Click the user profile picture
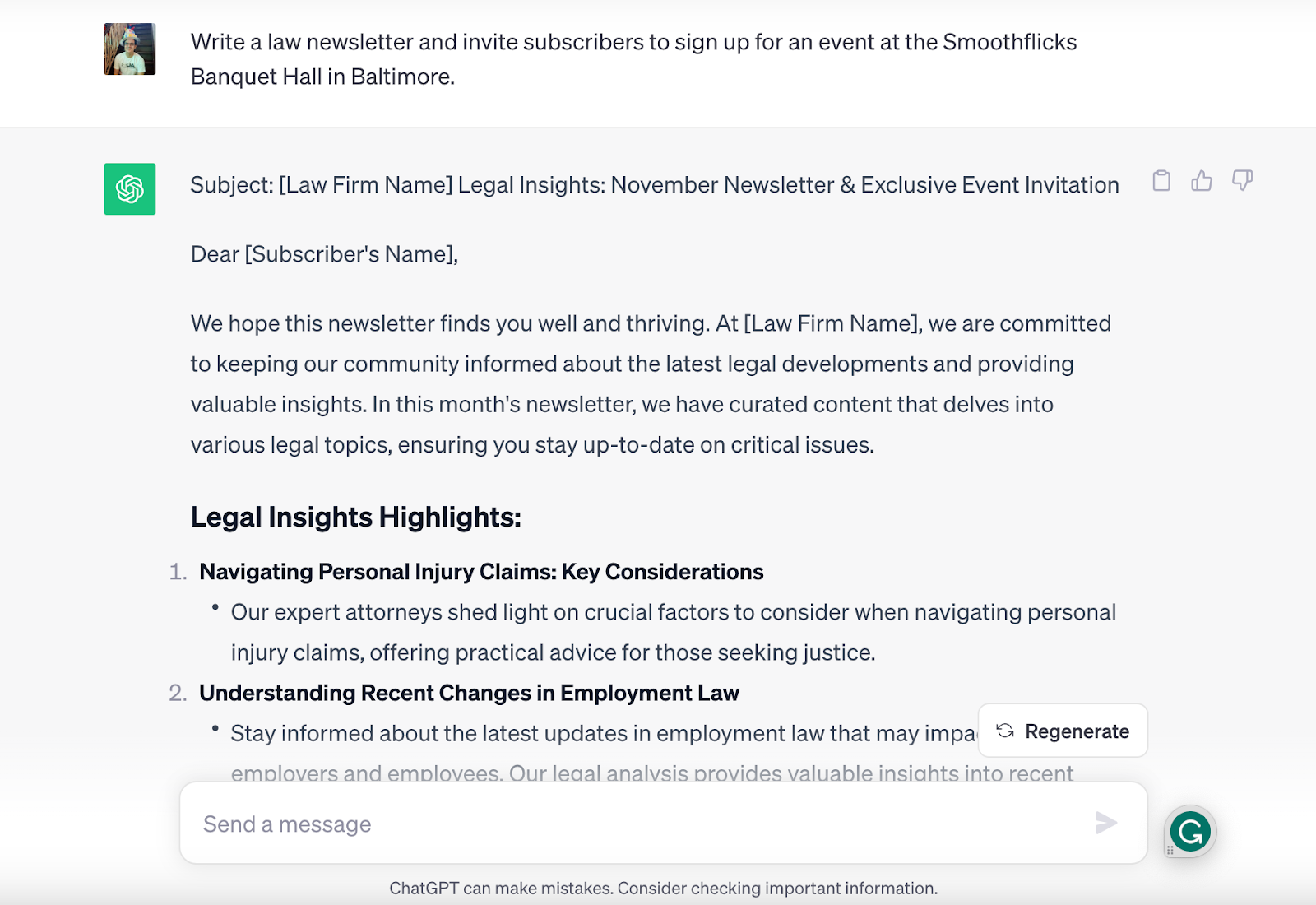Image resolution: width=1316 pixels, height=905 pixels. [x=130, y=49]
